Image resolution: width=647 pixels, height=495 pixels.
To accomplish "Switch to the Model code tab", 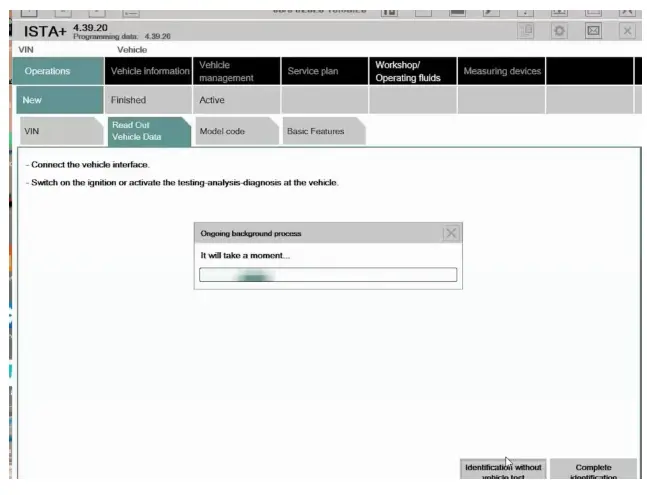I will click(x=237, y=131).
